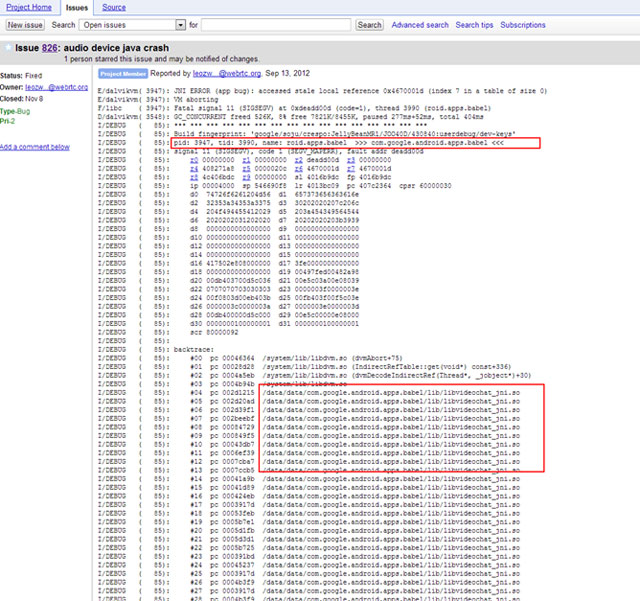Viewport: 640px width, 601px height.
Task: Click the Project Member badge
Action: [x=124, y=73]
